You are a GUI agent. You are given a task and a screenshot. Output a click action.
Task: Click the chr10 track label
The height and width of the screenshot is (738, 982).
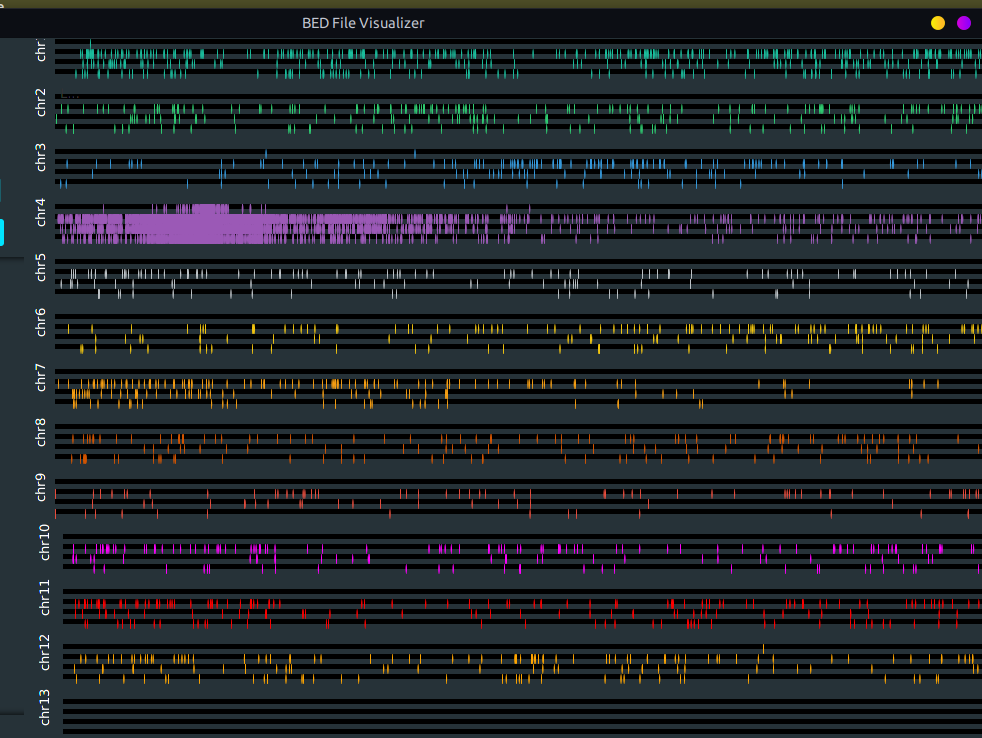click(x=44, y=545)
